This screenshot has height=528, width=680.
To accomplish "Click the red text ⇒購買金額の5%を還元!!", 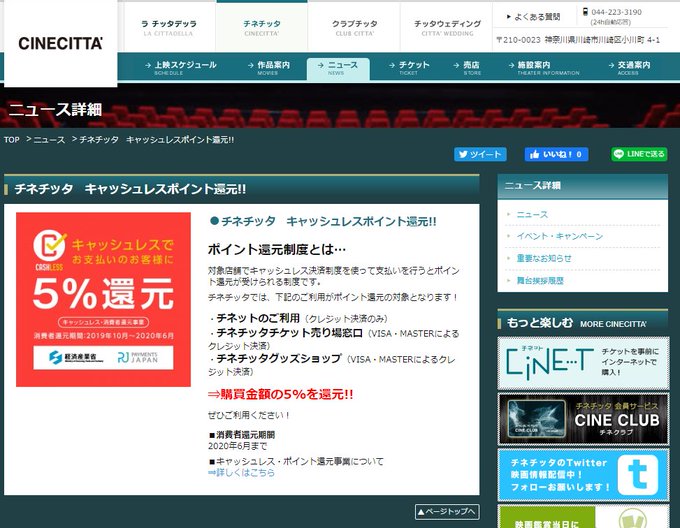I will coord(280,394).
